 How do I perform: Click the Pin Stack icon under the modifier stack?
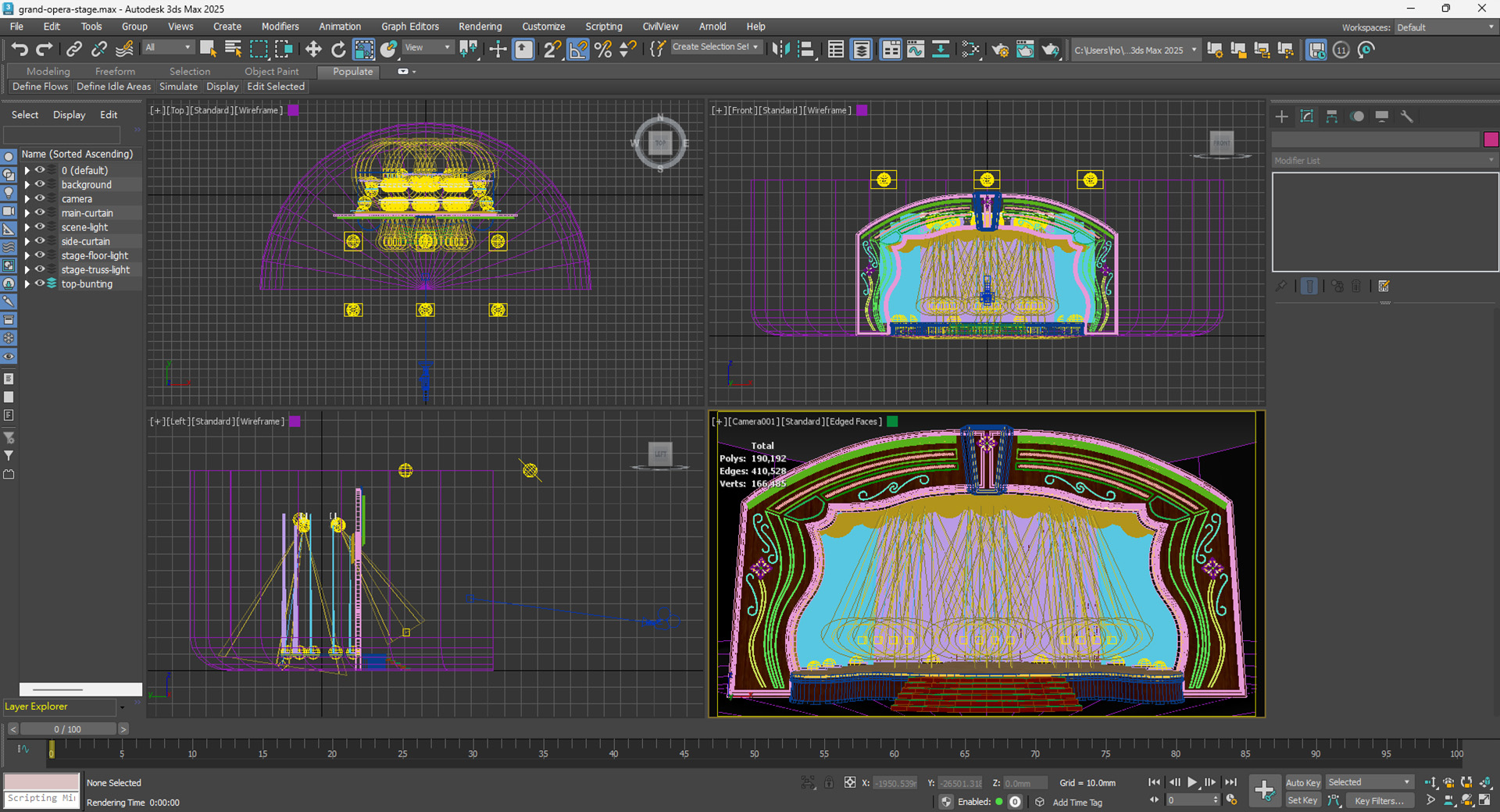(1281, 286)
